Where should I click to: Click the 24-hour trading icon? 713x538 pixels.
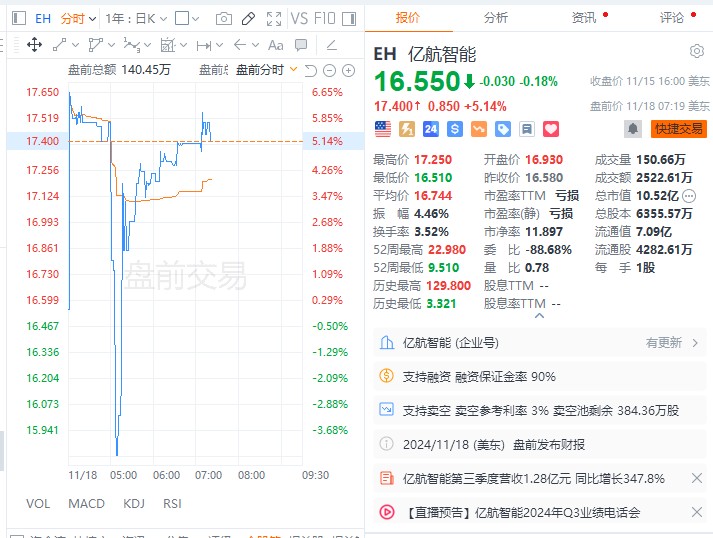click(x=431, y=129)
